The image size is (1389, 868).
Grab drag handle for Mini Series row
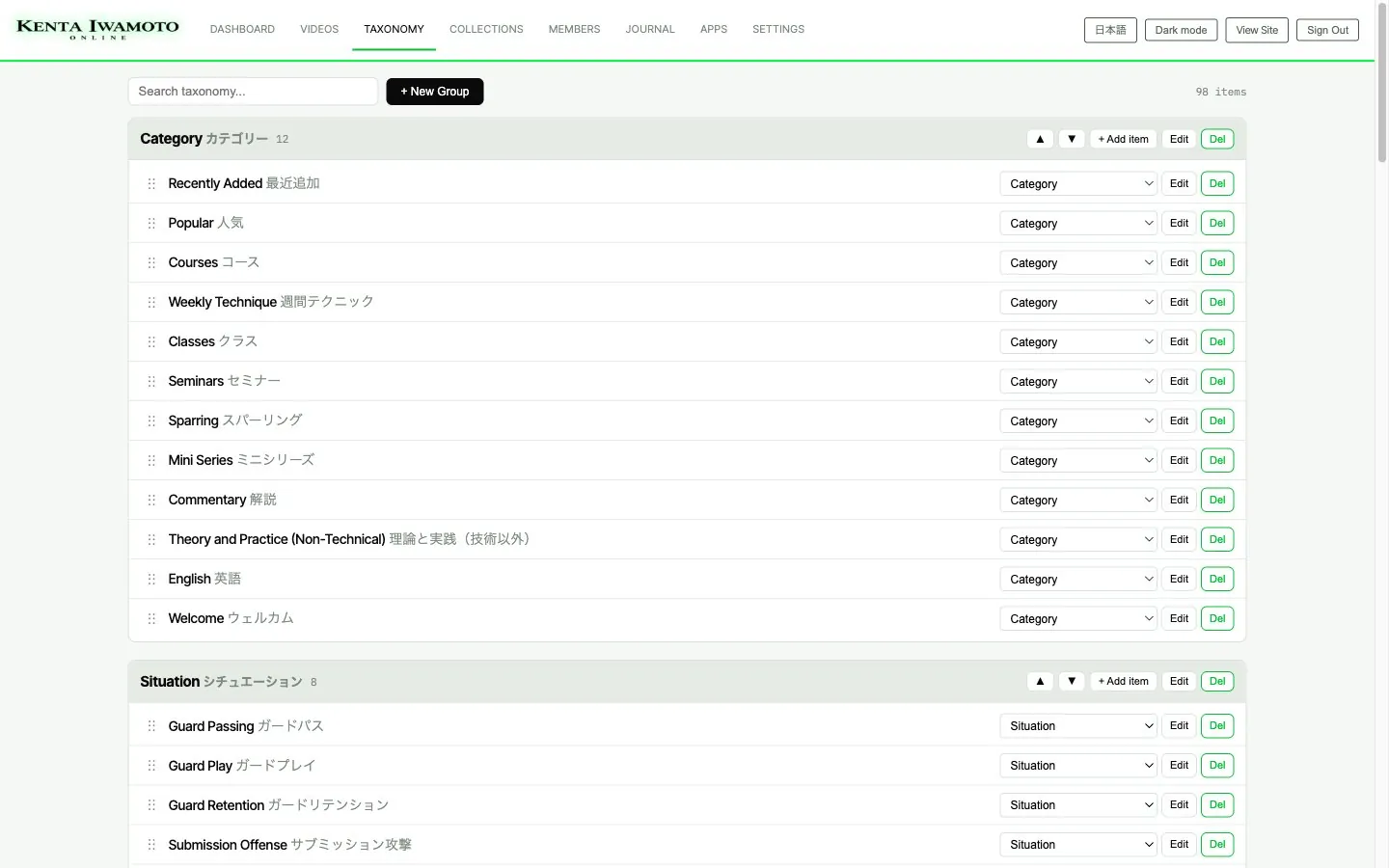click(151, 460)
